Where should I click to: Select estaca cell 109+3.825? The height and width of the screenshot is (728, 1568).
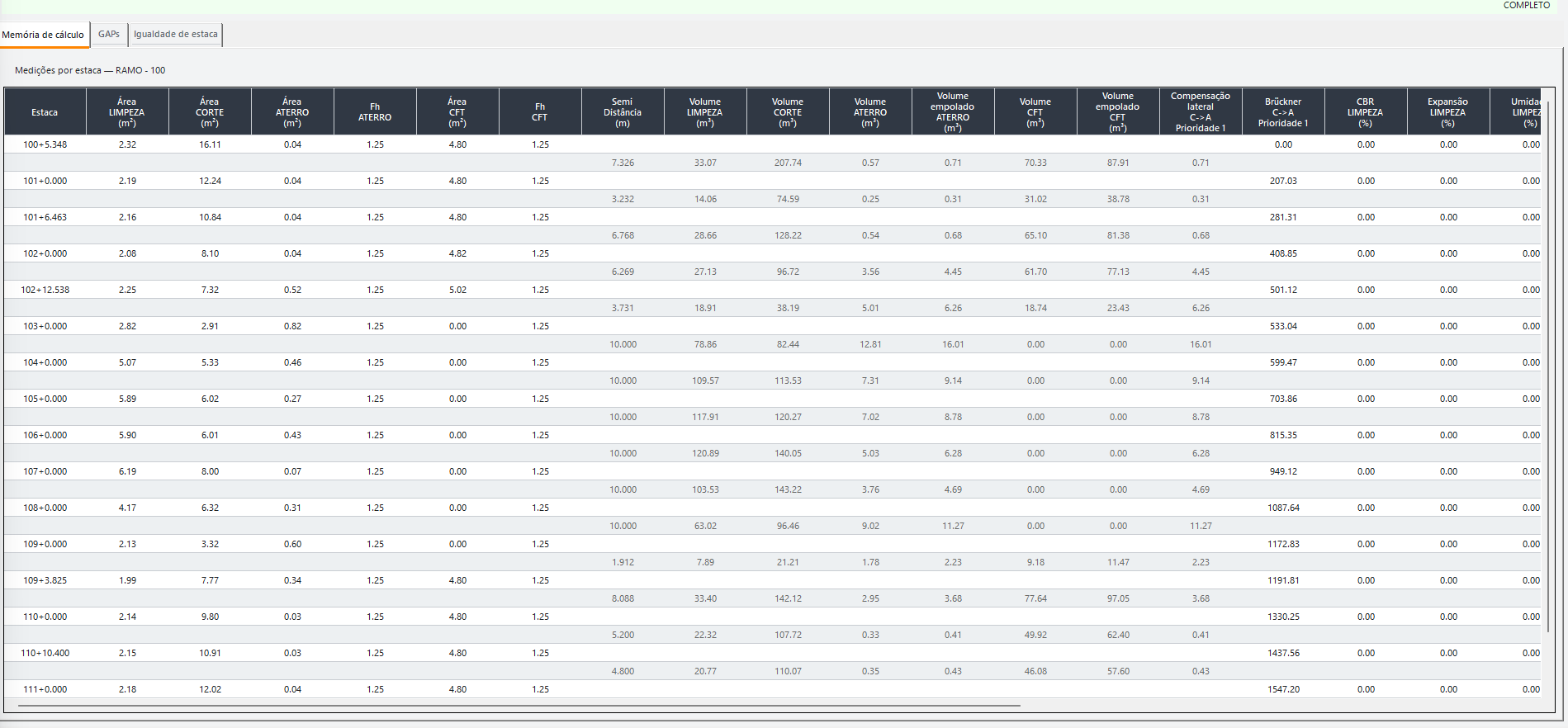pyautogui.click(x=45, y=580)
